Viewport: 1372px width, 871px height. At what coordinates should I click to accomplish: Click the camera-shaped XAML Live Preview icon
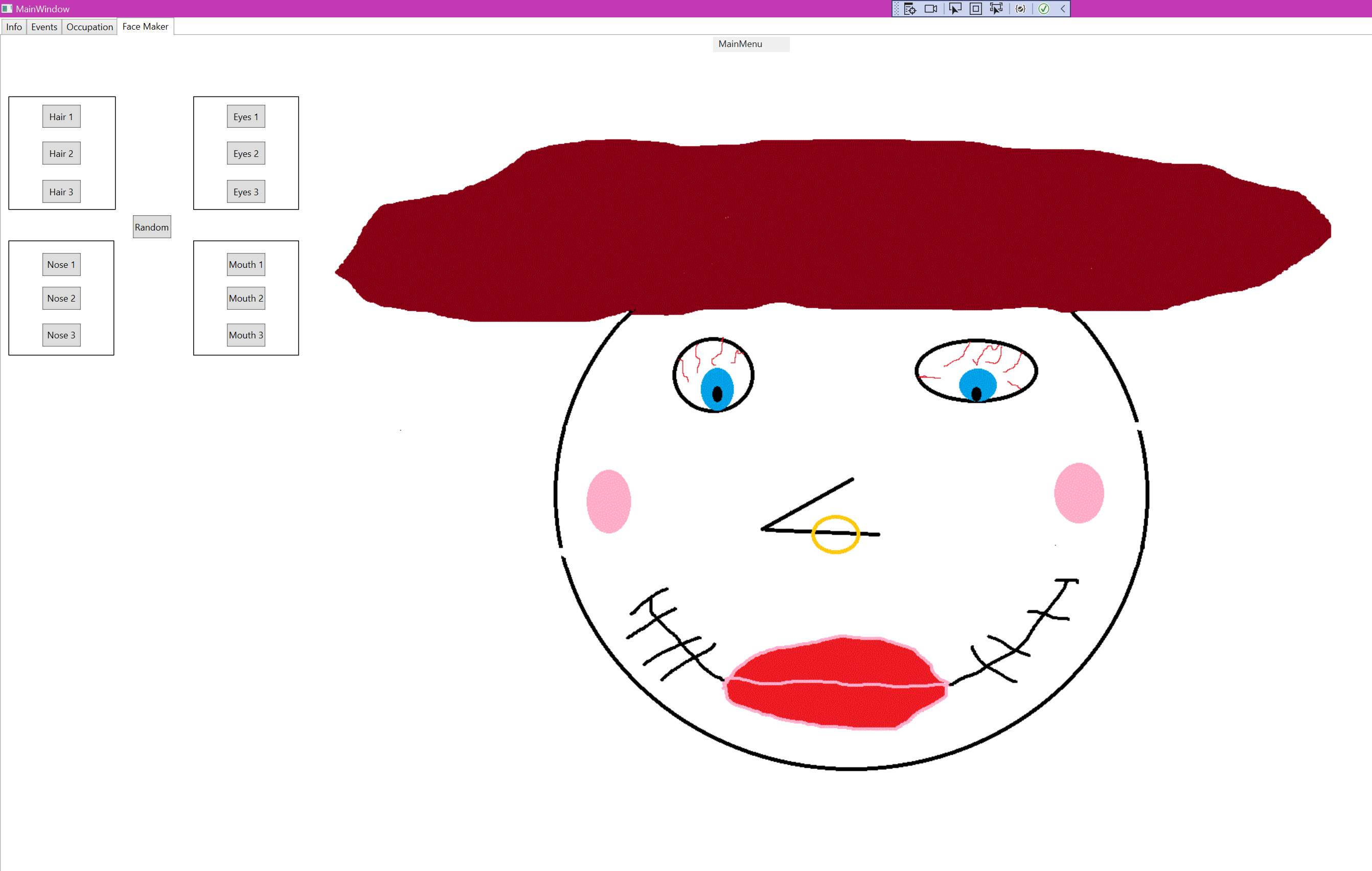930,9
